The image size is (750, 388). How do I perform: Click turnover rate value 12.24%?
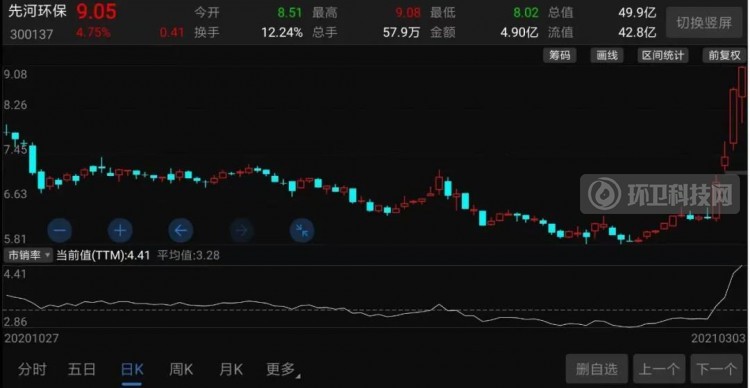point(282,33)
